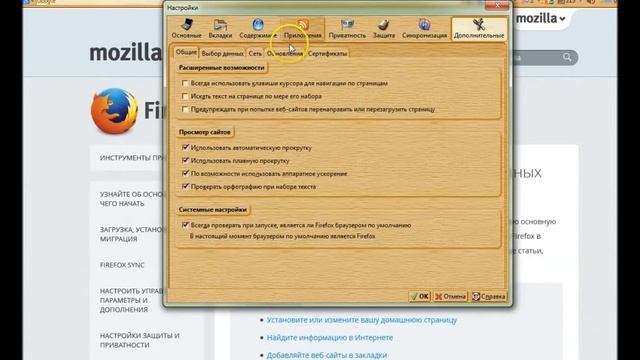
Task: Open Справка help button
Action: pyautogui.click(x=489, y=296)
